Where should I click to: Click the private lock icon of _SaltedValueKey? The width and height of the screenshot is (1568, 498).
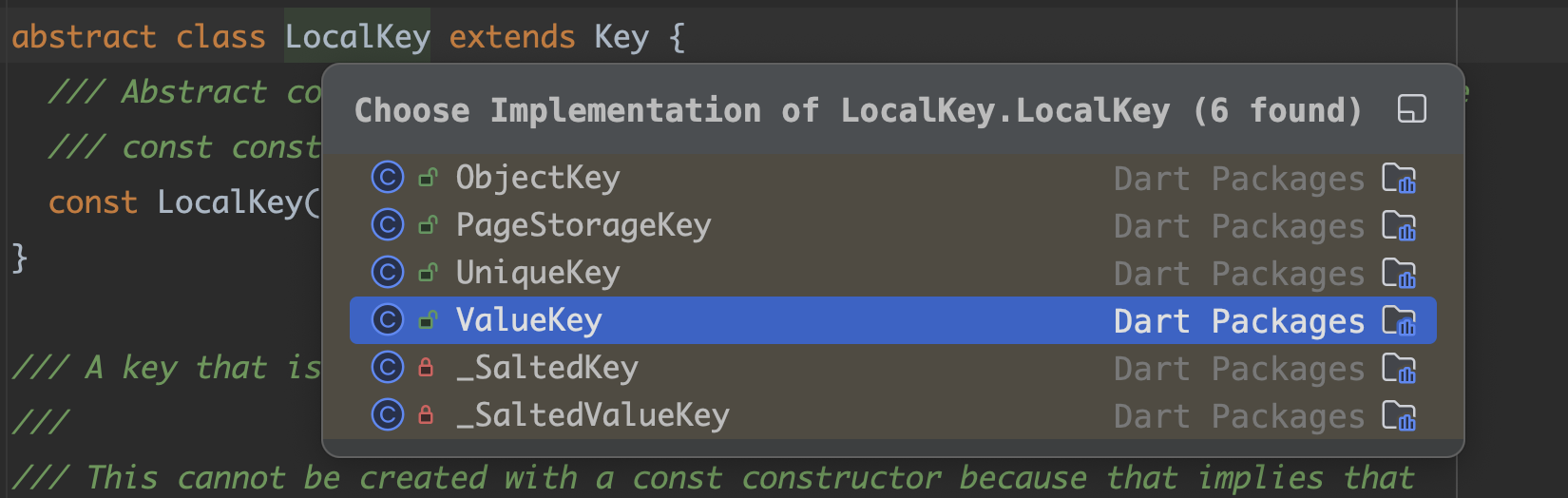pyautogui.click(x=427, y=414)
